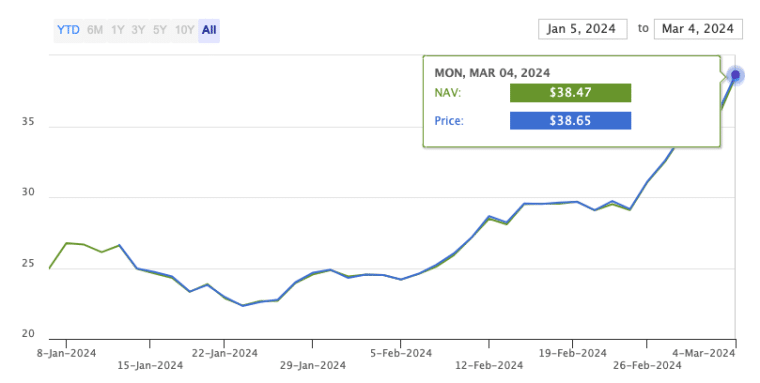Click the NAV: label in tooltip
This screenshot has width=760, height=383.
point(448,93)
